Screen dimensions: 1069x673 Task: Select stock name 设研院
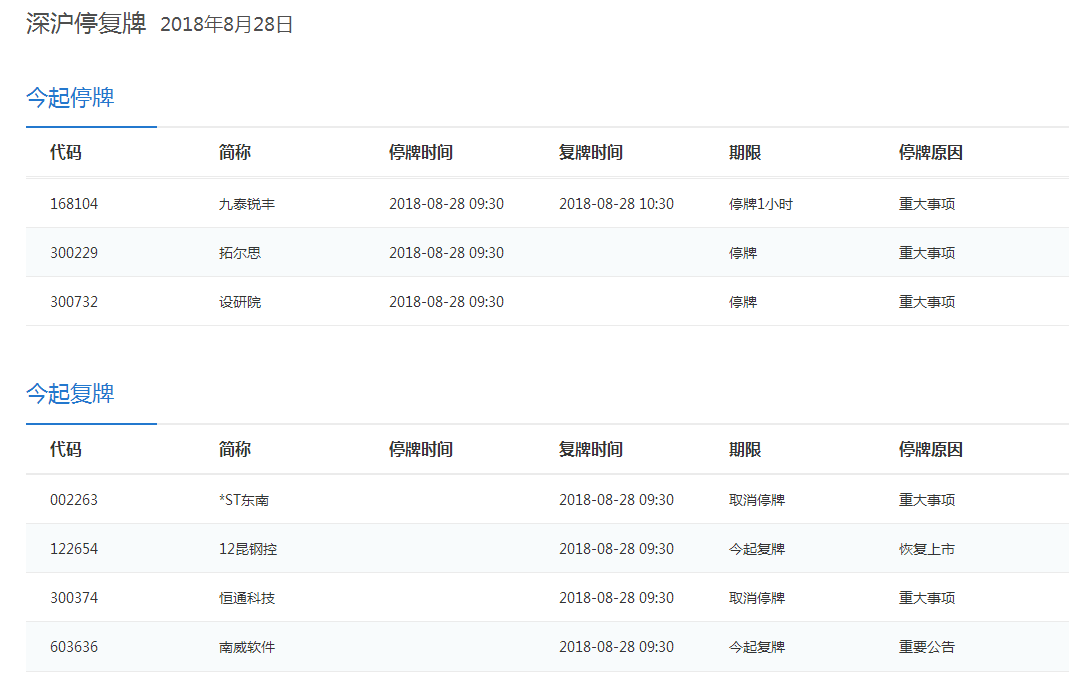240,302
